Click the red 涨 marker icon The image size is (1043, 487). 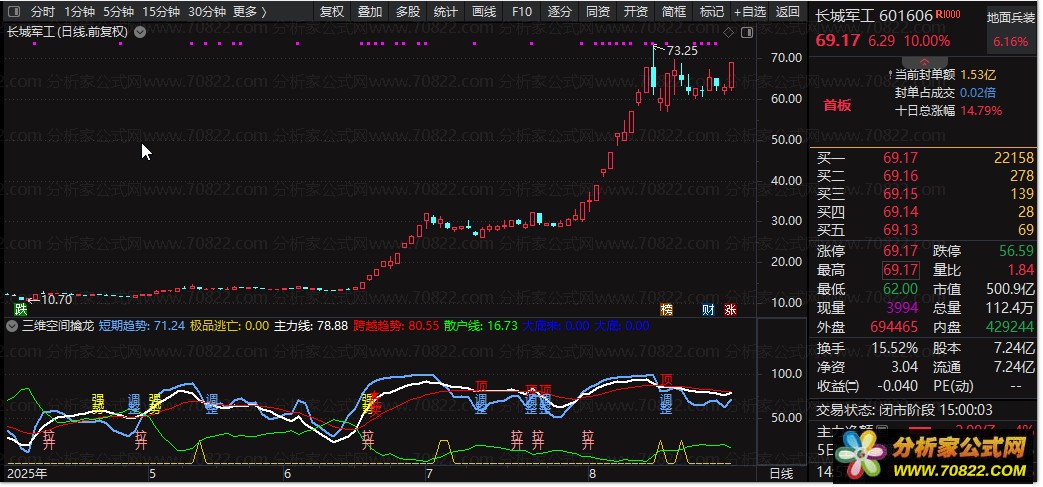pyautogui.click(x=730, y=309)
